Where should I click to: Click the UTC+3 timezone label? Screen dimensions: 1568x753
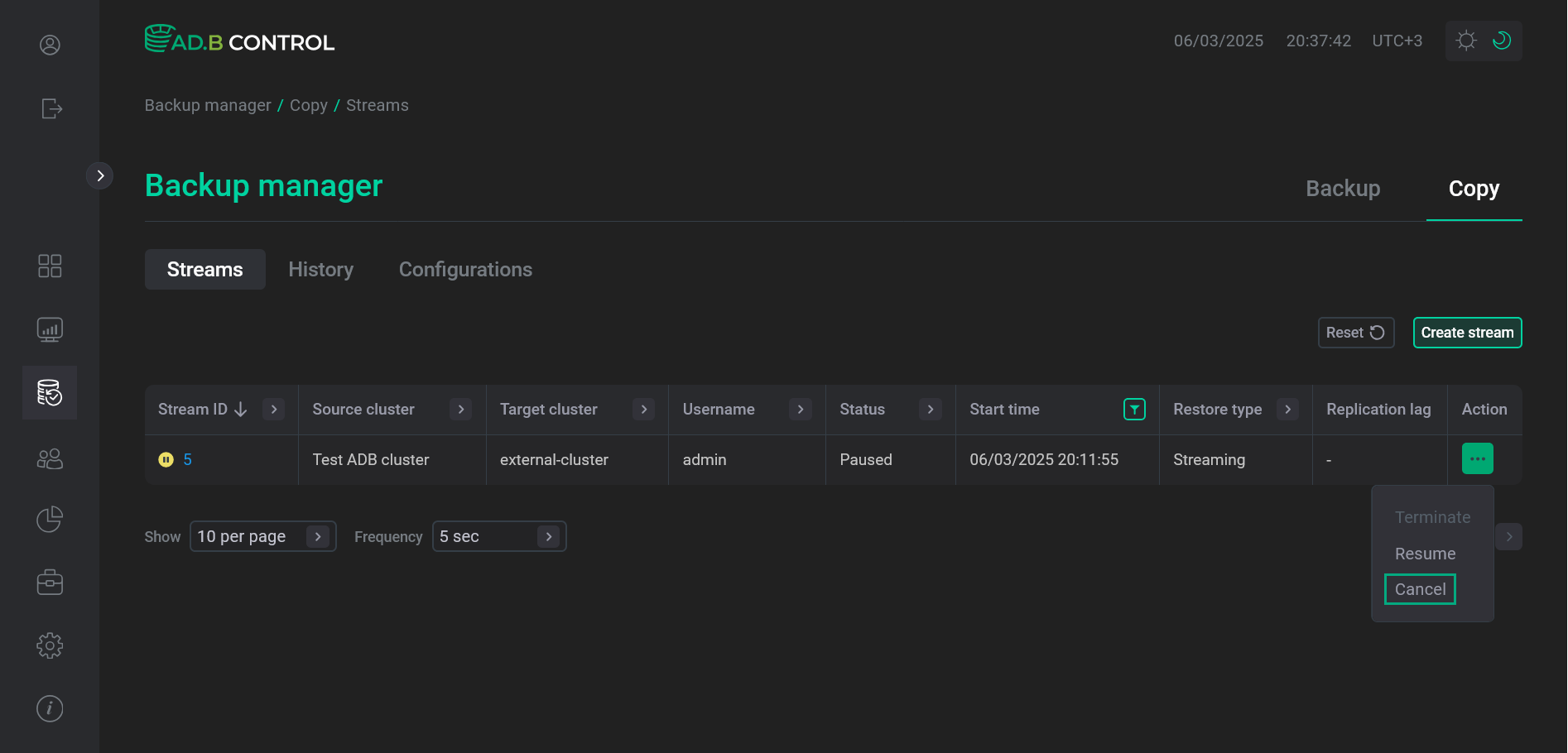point(1397,41)
